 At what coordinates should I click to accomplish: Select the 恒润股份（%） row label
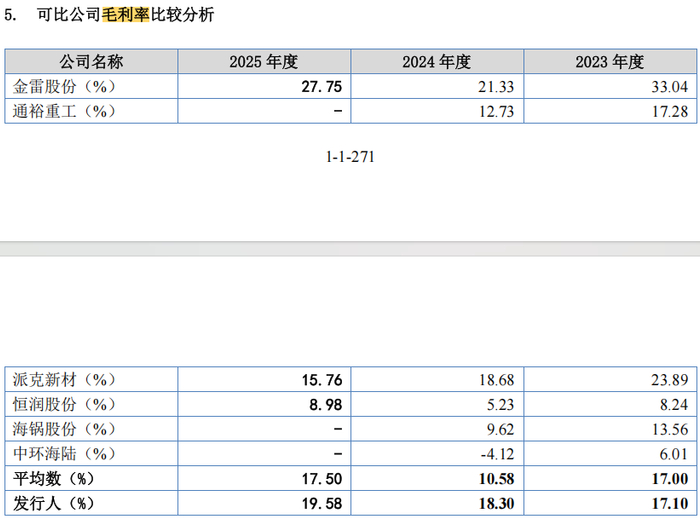click(x=64, y=404)
